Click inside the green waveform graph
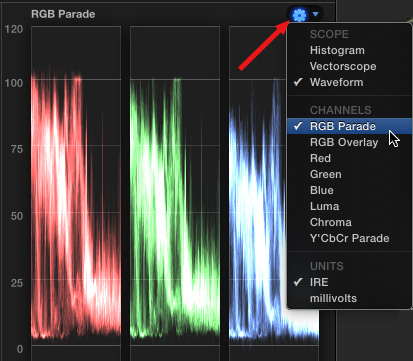Image resolution: width=413 pixels, height=361 pixels. [x=175, y=185]
